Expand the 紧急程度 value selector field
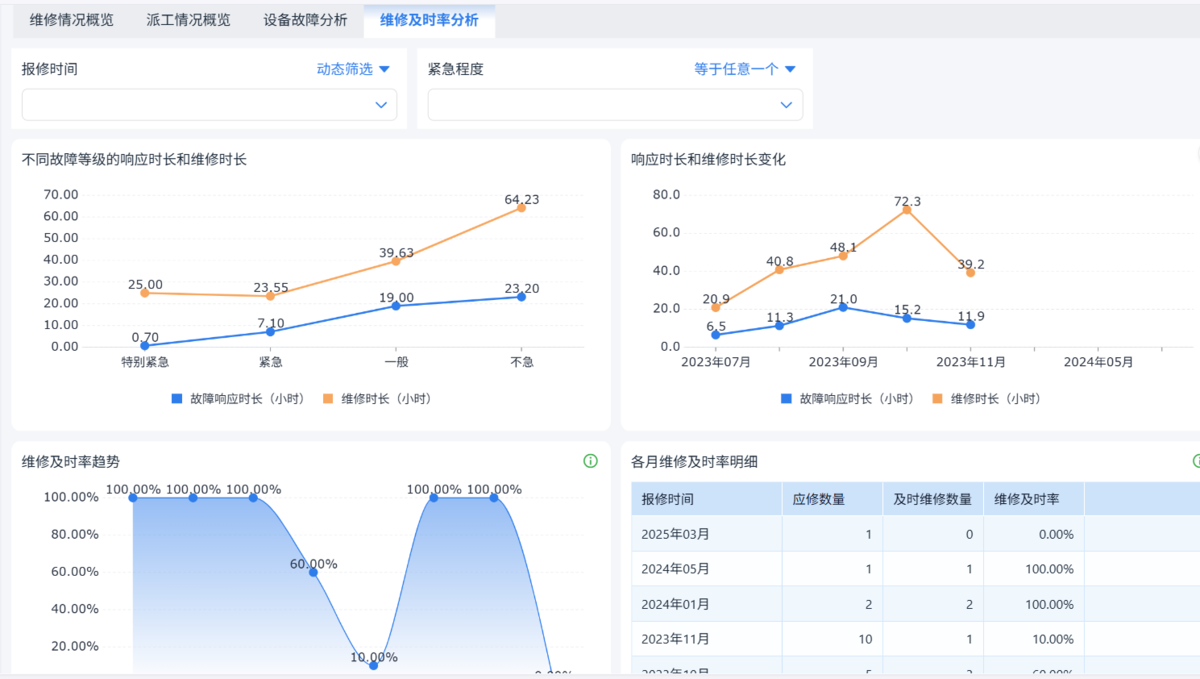 [613, 104]
